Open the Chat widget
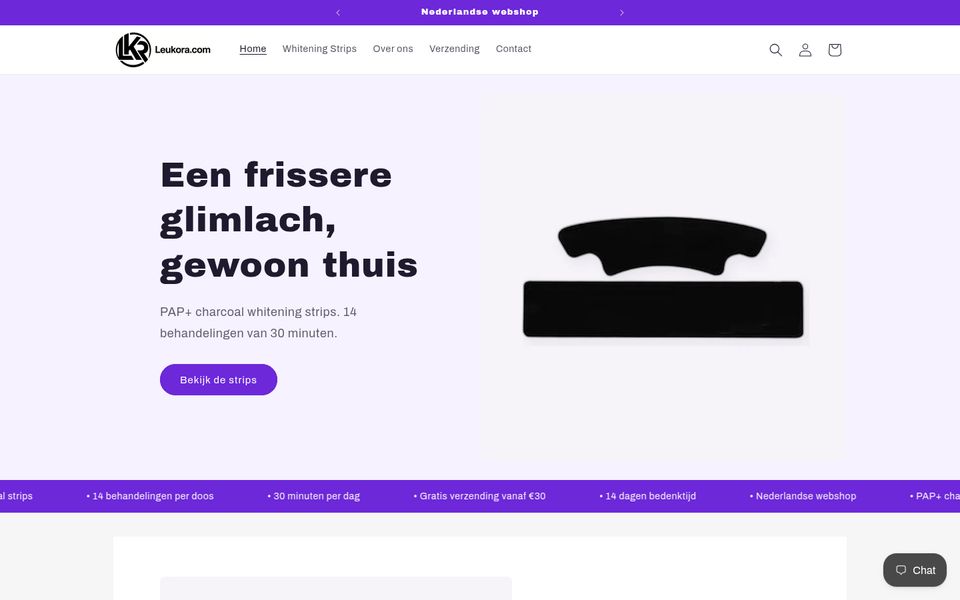Screen dimensions: 960x600 click(915, 570)
